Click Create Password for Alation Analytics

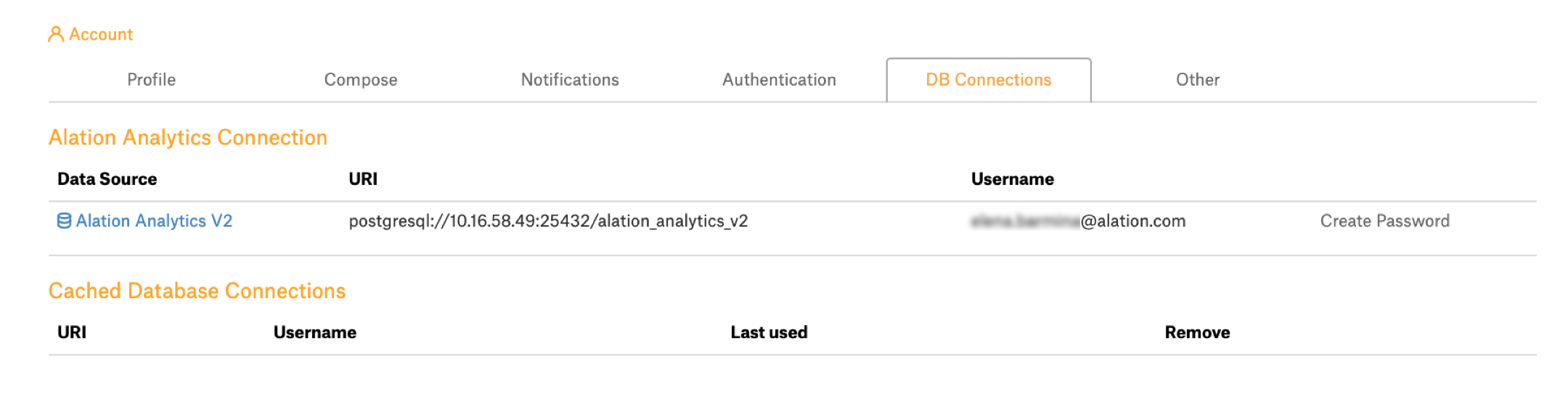[x=1384, y=221]
